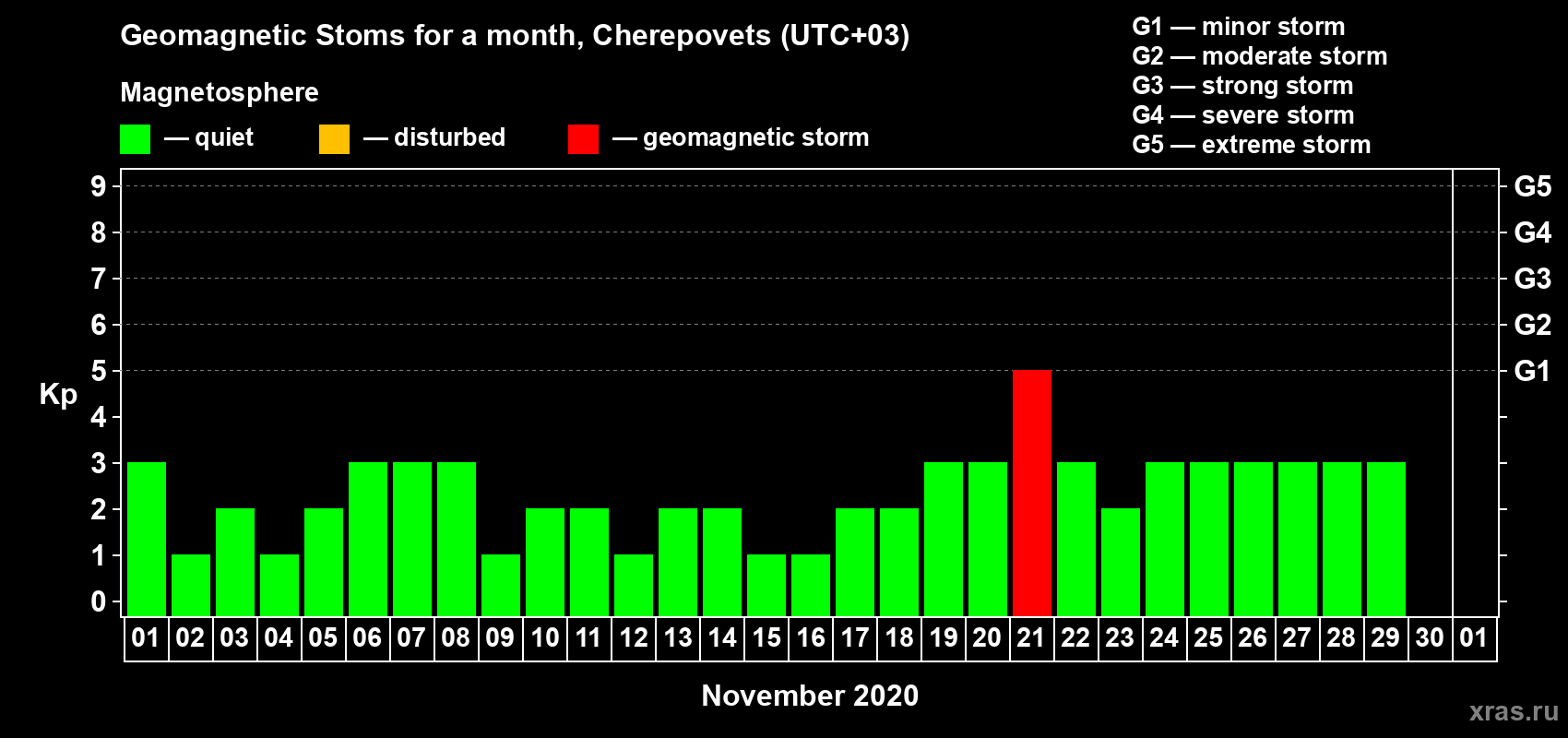This screenshot has height=738, width=1568.
Task: Select the green bar for day 29
Action: [1386, 539]
